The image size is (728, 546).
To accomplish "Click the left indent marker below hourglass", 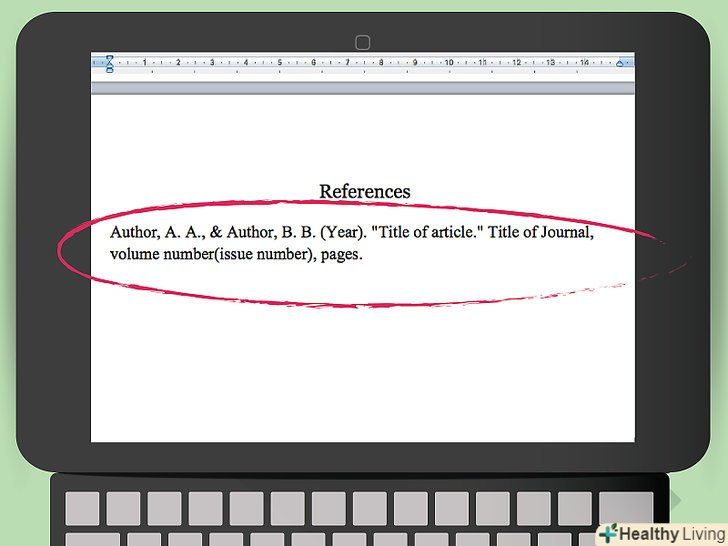I will 109,70.
